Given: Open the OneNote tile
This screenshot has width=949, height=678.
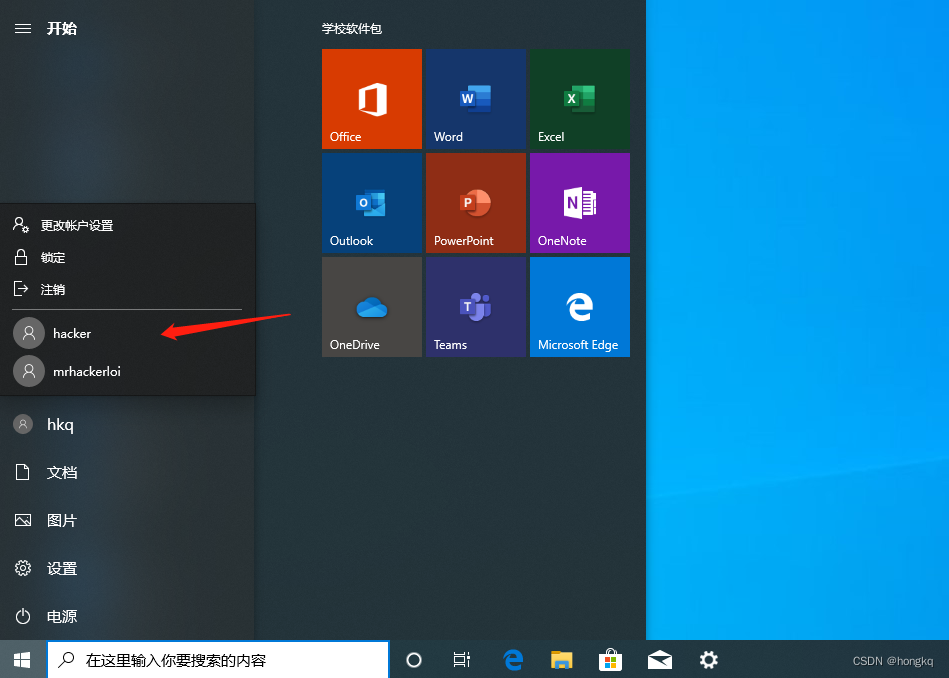Looking at the screenshot, I should coord(580,203).
